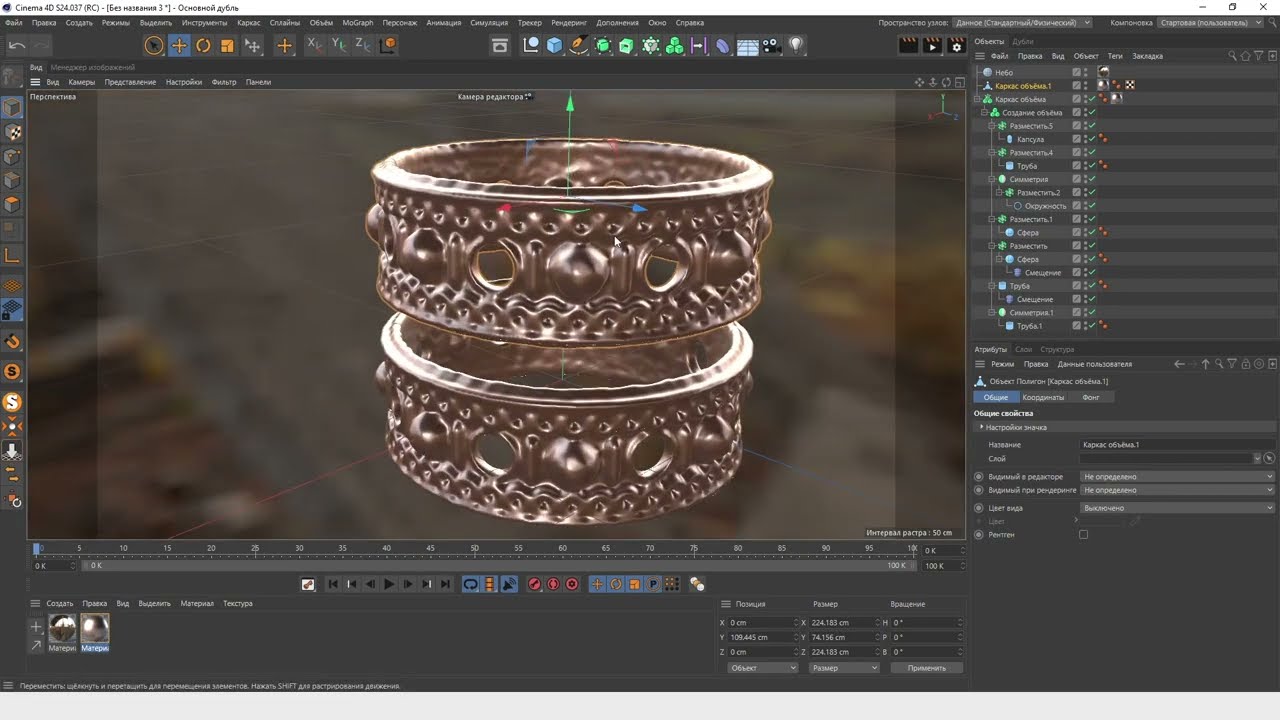
Task: Activate the Rotate tool in the top toolbar
Action: tap(203, 45)
